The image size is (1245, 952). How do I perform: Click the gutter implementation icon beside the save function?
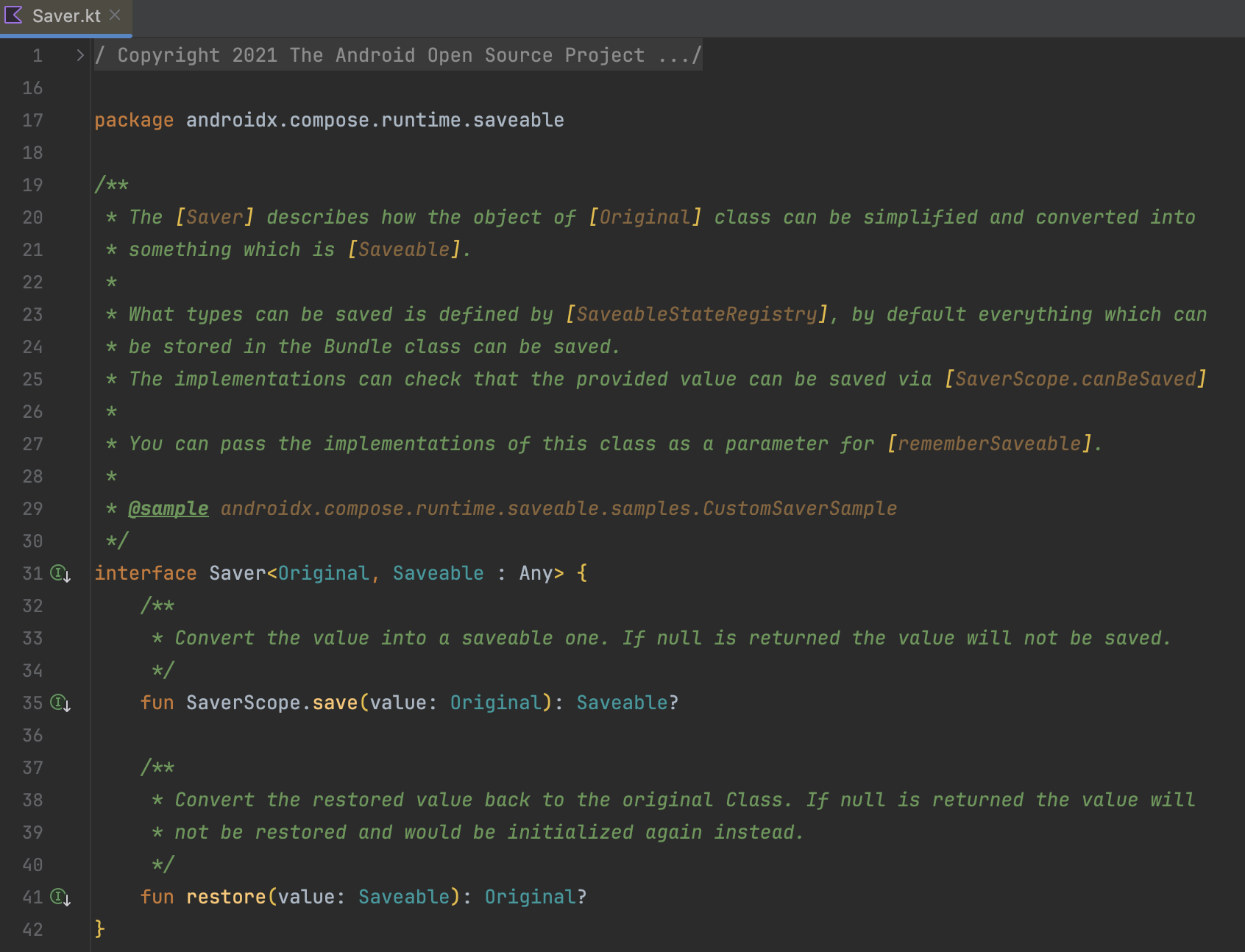59,703
